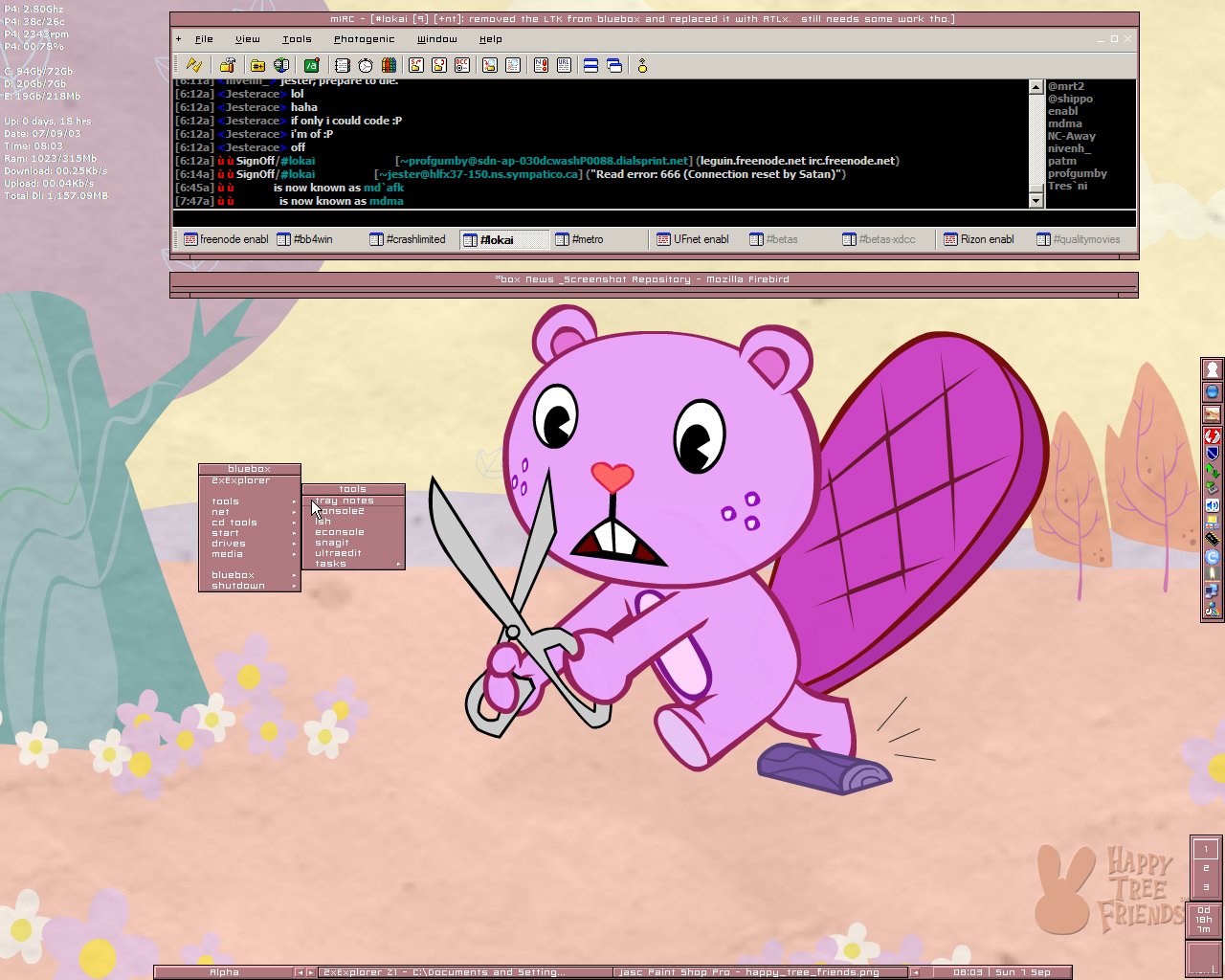The image size is (1225, 980).
Task: Click the chat scrollbar down arrow
Action: click(x=1036, y=200)
